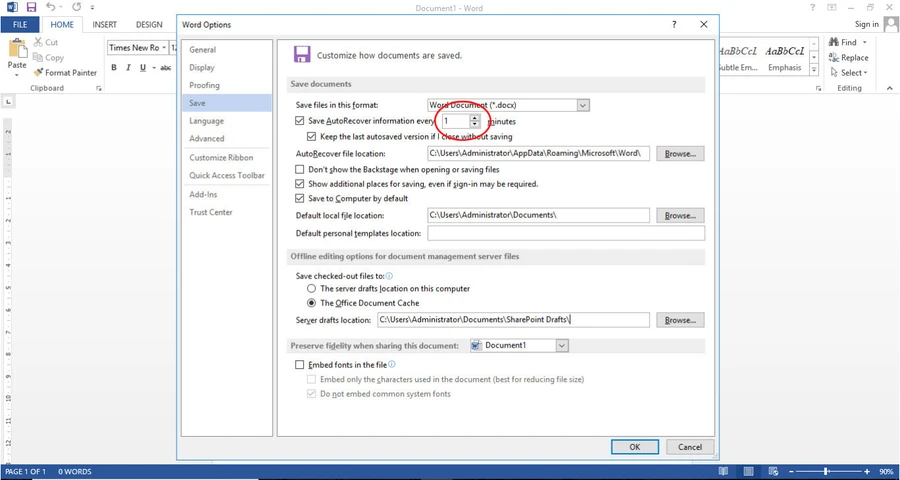Click the tab selector at ruler corner
900x480 pixels.
coord(9,102)
